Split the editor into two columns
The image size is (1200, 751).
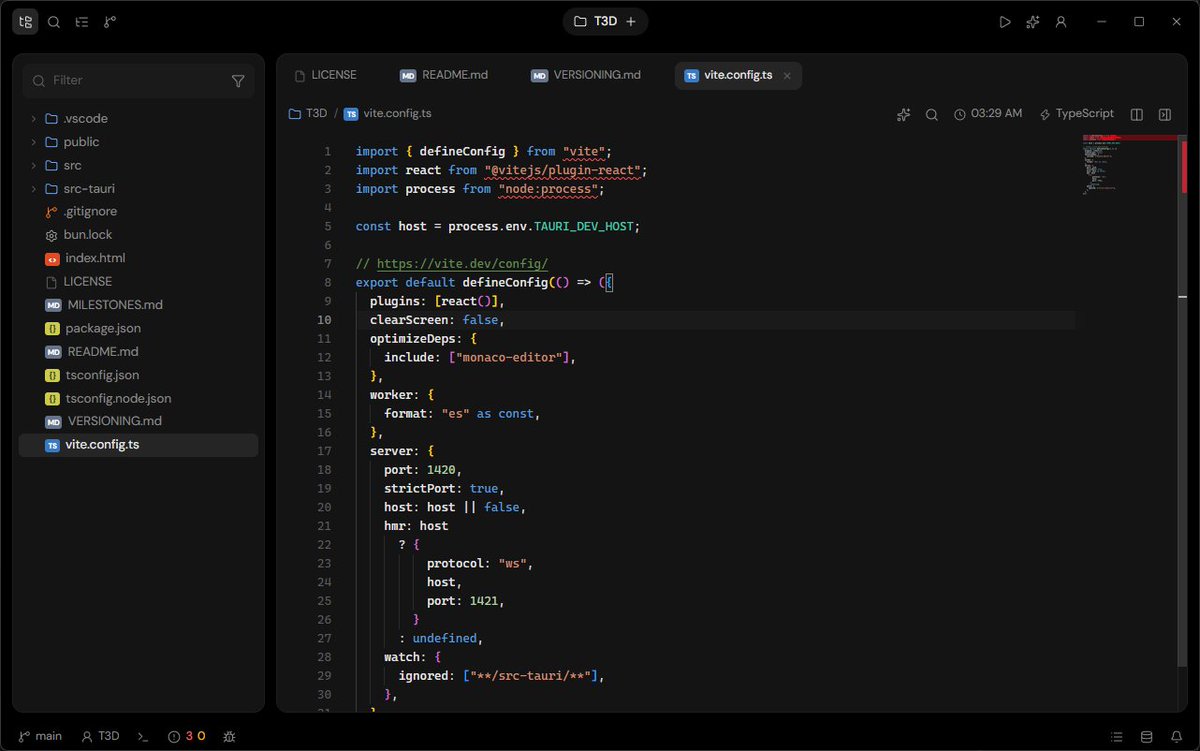click(x=1136, y=114)
